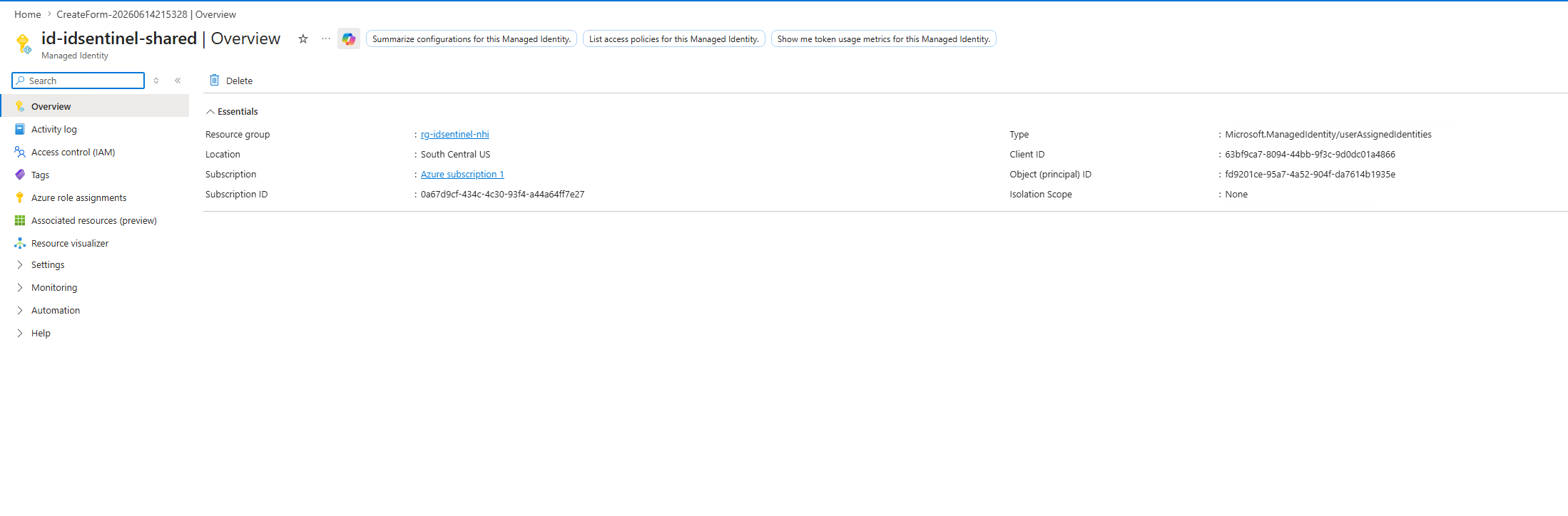Click the Overview key icon in sidebar
The width and height of the screenshot is (1568, 516).
(20, 106)
